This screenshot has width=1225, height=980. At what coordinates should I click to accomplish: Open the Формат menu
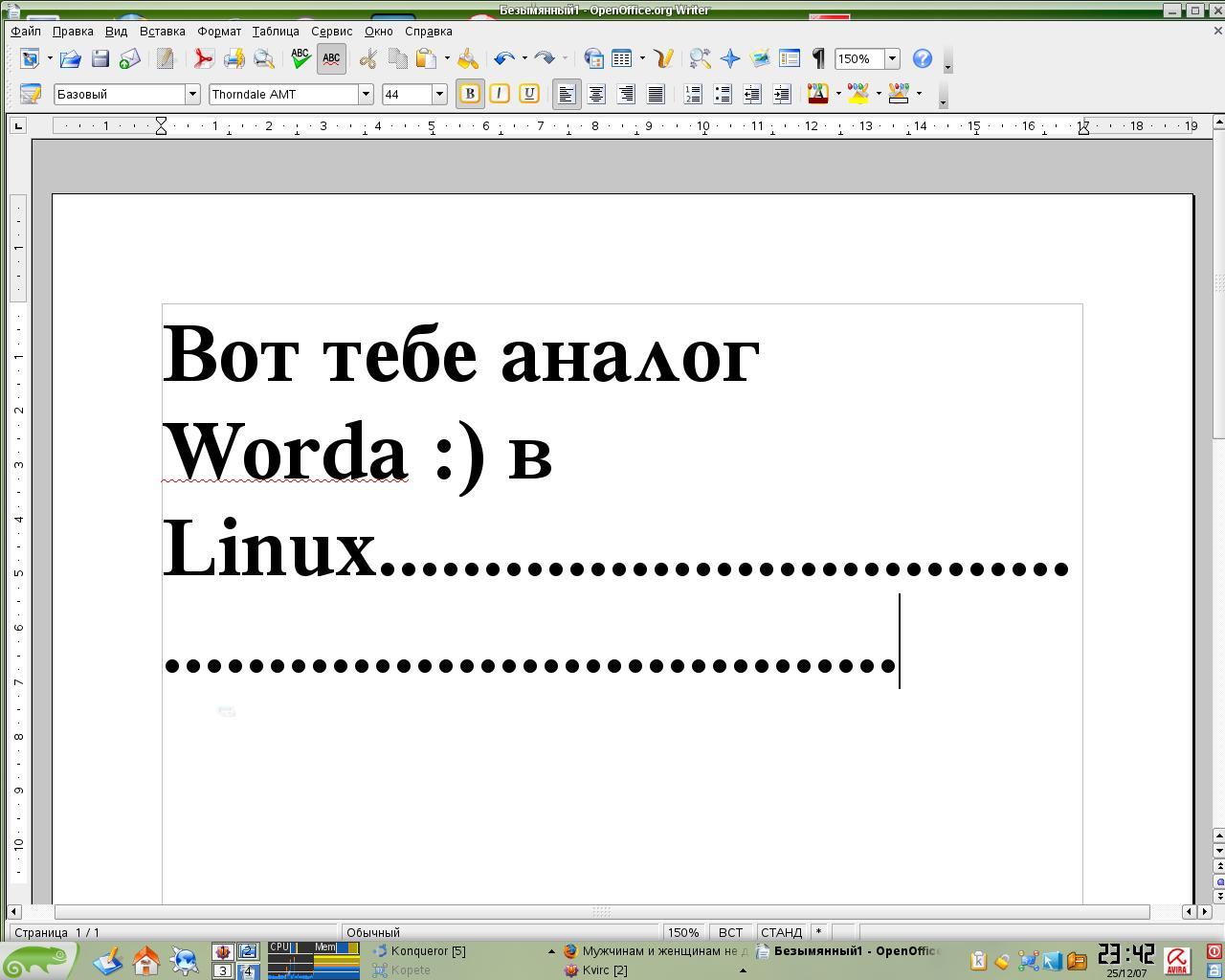coord(218,31)
